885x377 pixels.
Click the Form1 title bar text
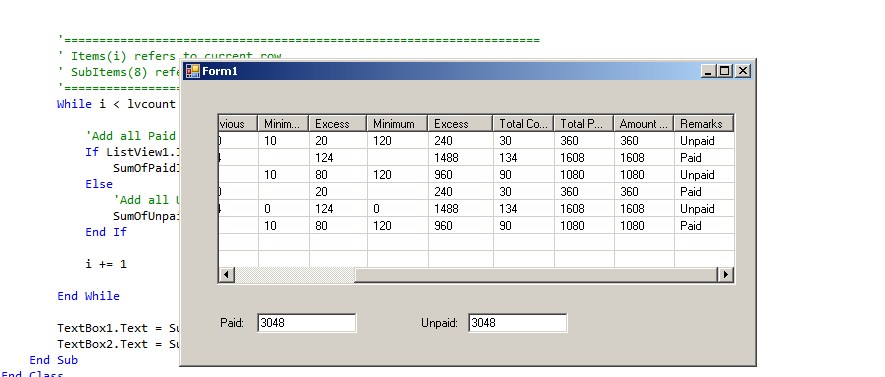pyautogui.click(x=220, y=71)
